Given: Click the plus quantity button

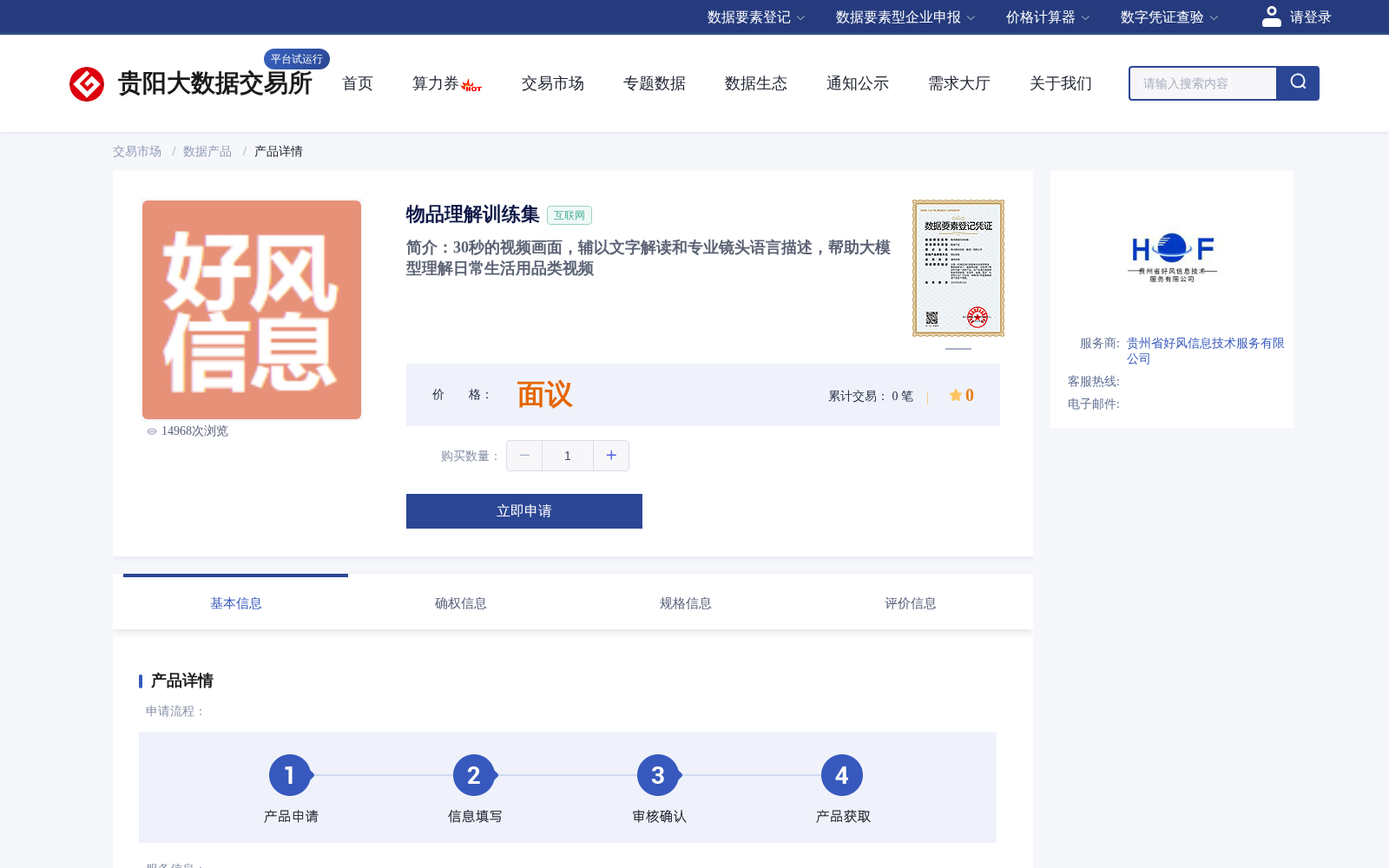Looking at the screenshot, I should click(x=611, y=456).
